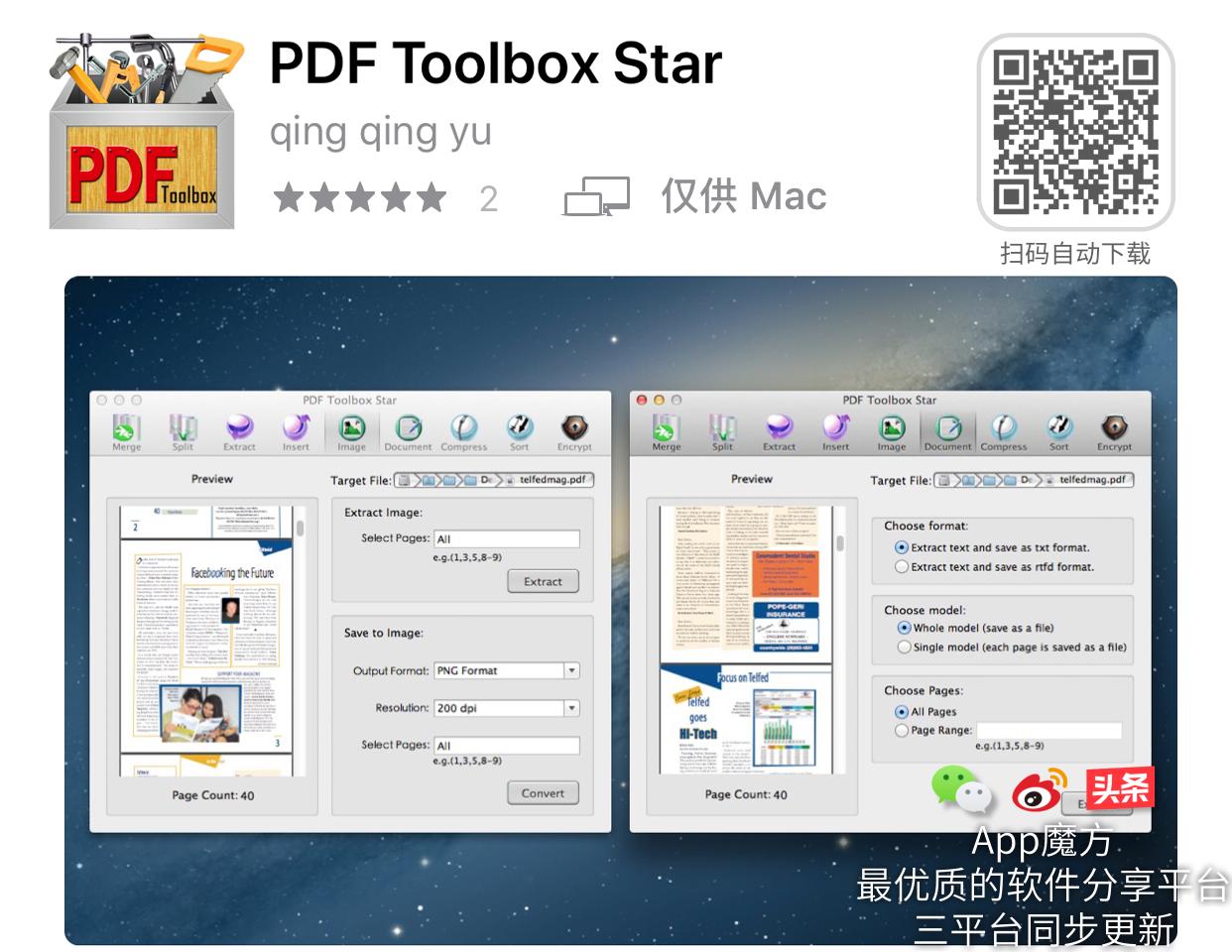Click the PDF Toolbox app icon
This screenshot has width=1232, height=952.
(147, 131)
